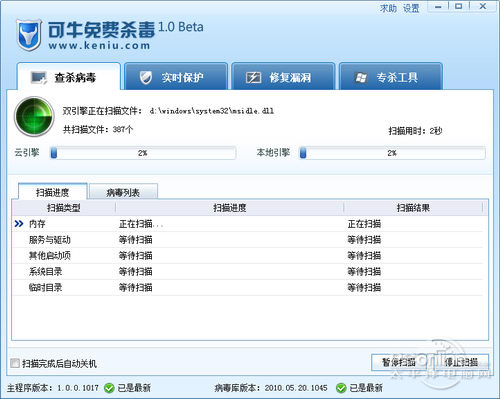Click the 暂停扫描 button
The width and height of the screenshot is (500, 399).
pos(399,362)
